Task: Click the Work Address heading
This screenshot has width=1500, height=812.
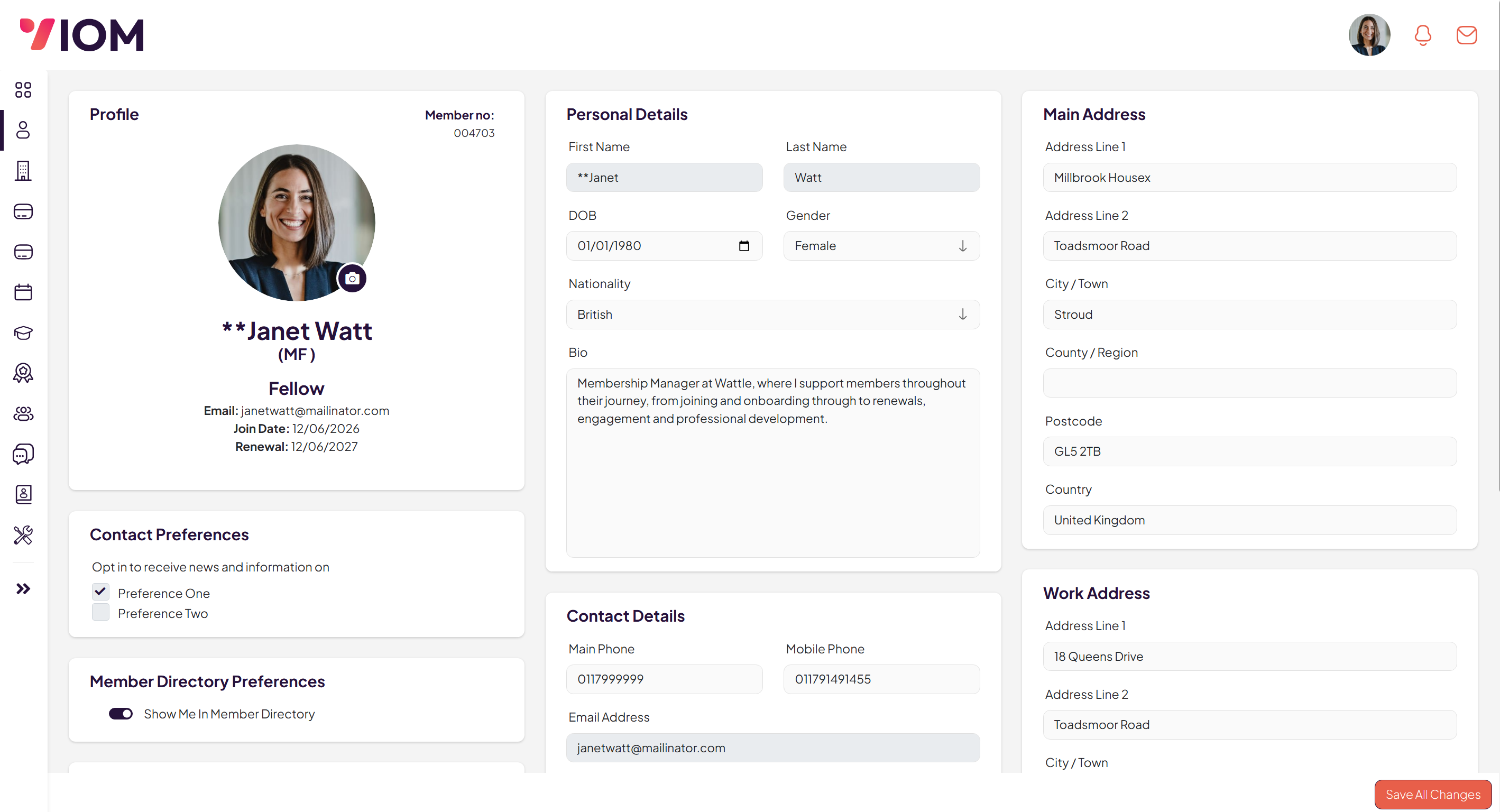Action: (x=1096, y=593)
